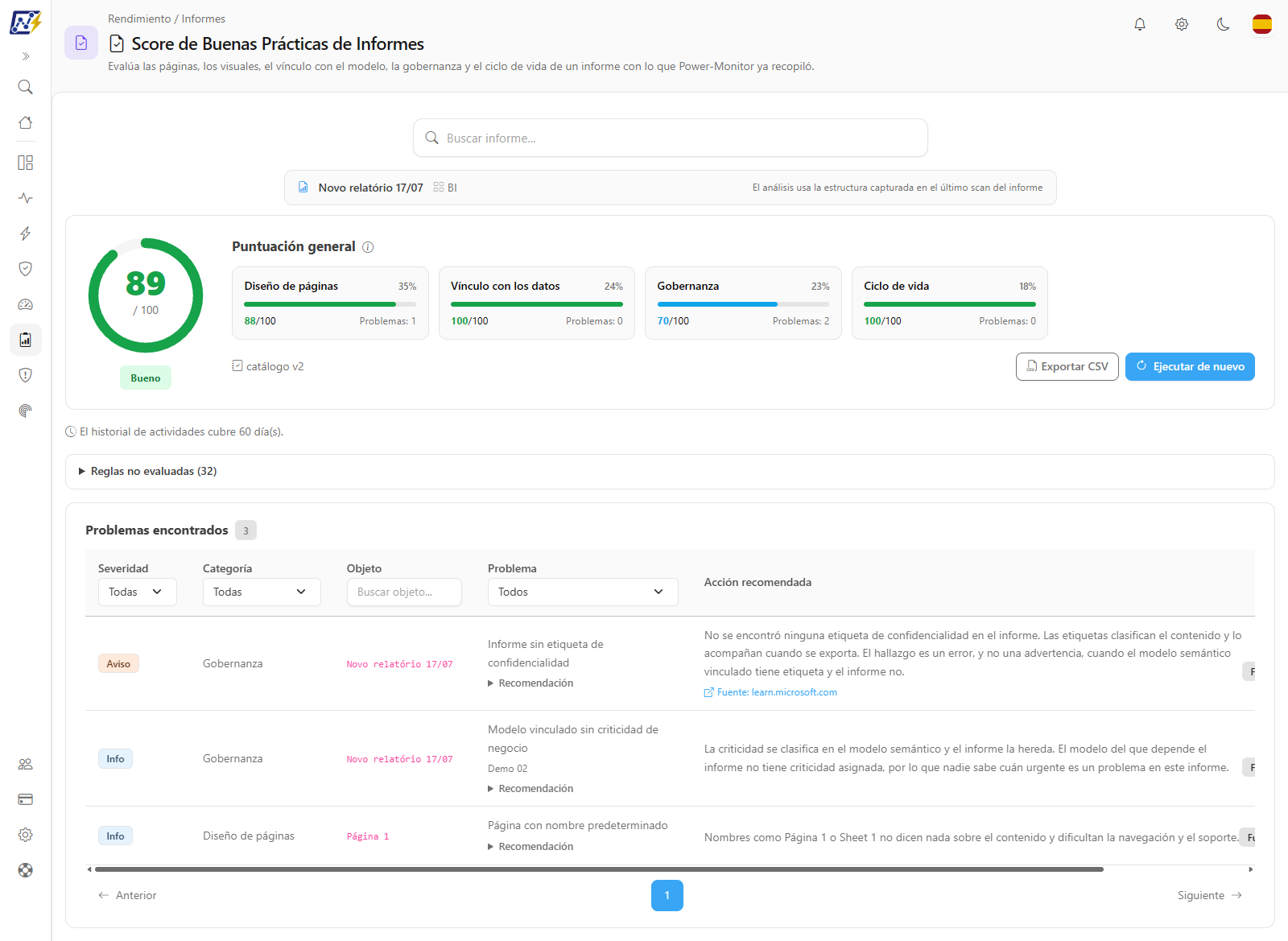Open the lightning bolt icon in sidebar
Screen dimensions: 1288x941
(26, 233)
